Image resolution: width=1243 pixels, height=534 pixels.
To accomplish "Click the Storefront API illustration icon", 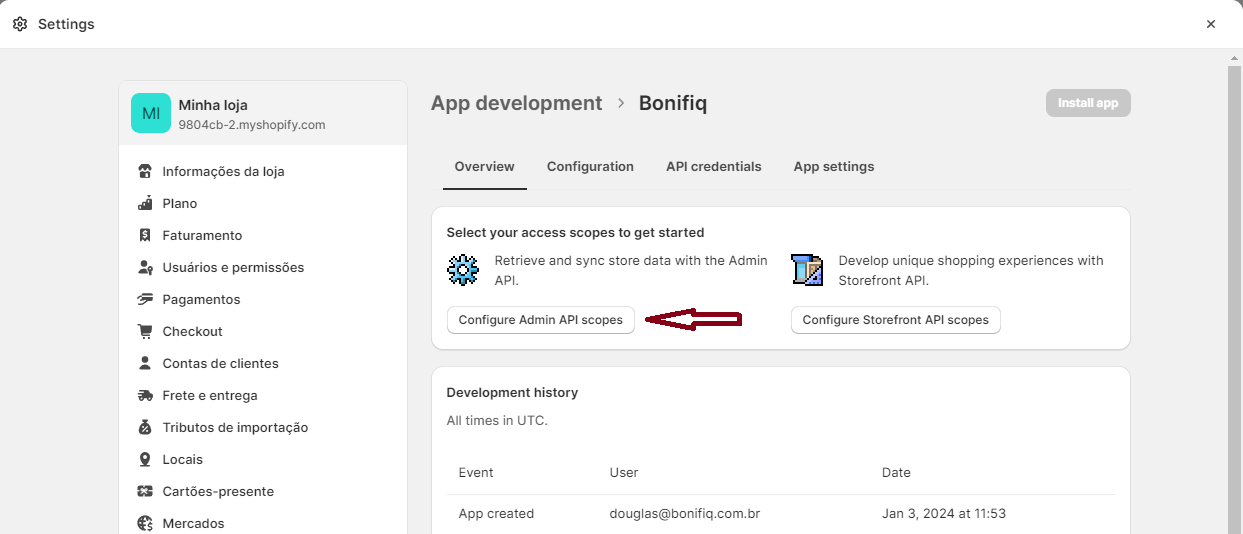I will click(x=807, y=270).
